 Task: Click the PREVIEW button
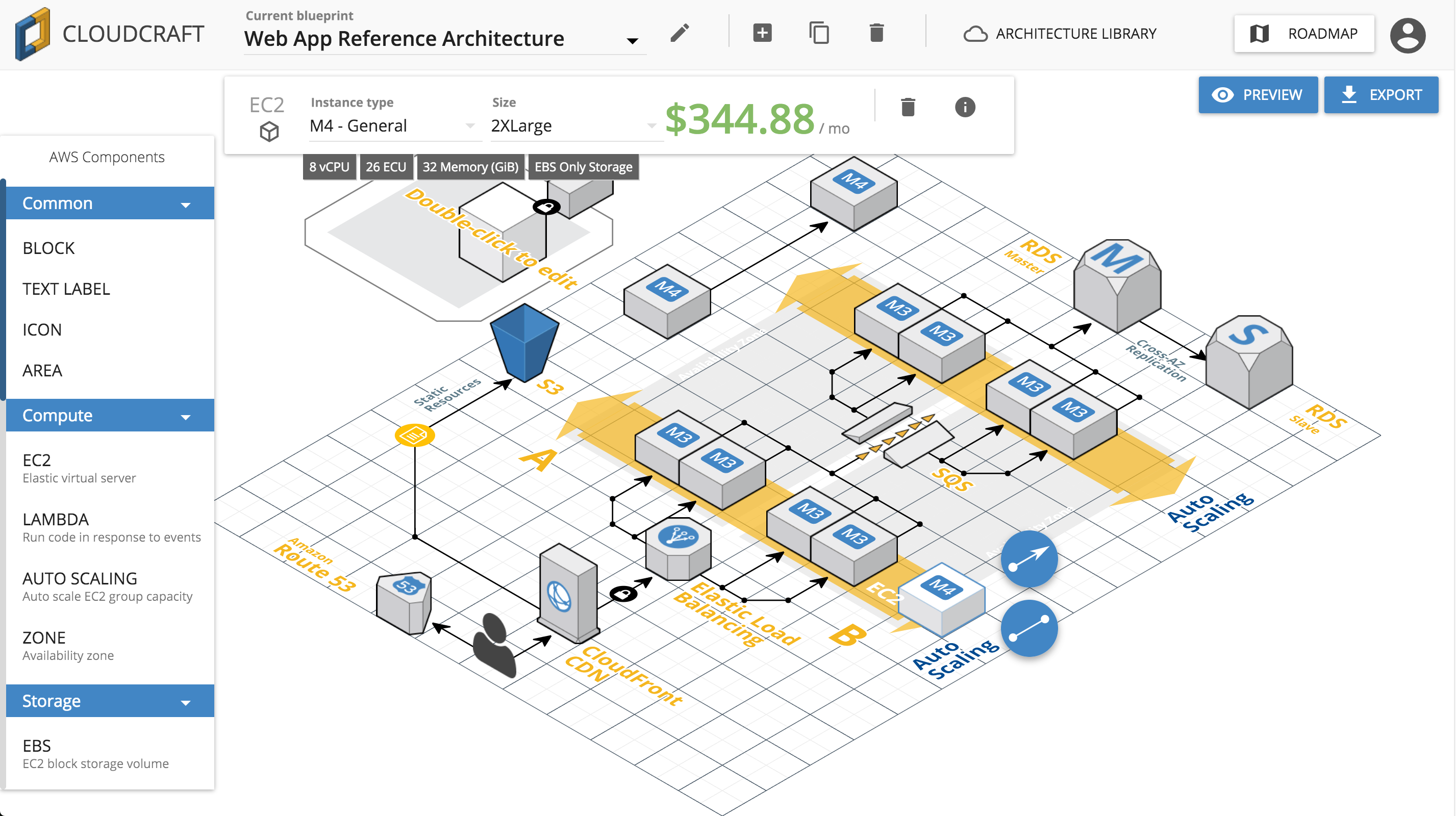tap(1258, 95)
